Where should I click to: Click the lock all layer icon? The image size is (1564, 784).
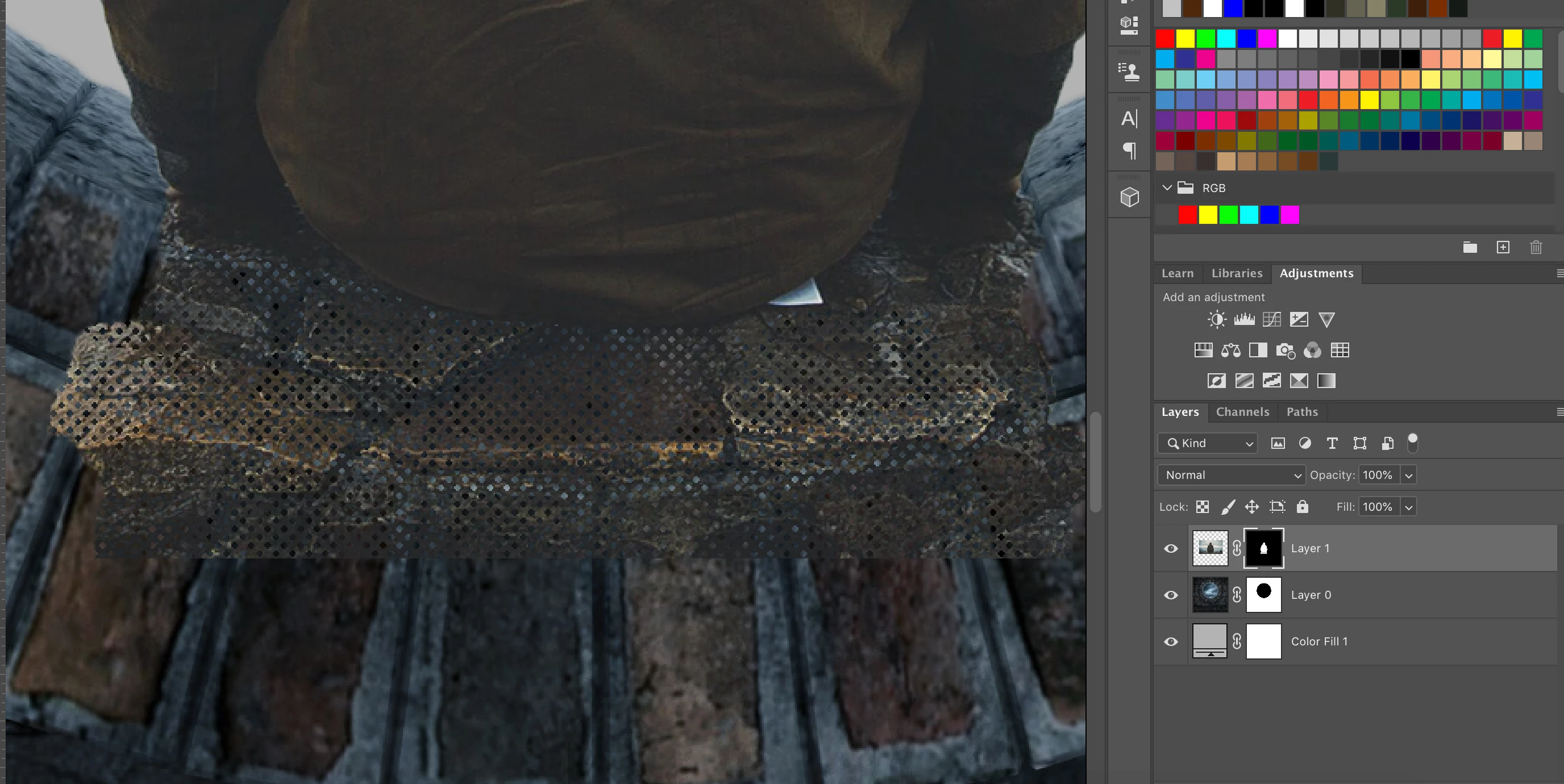(x=1303, y=507)
